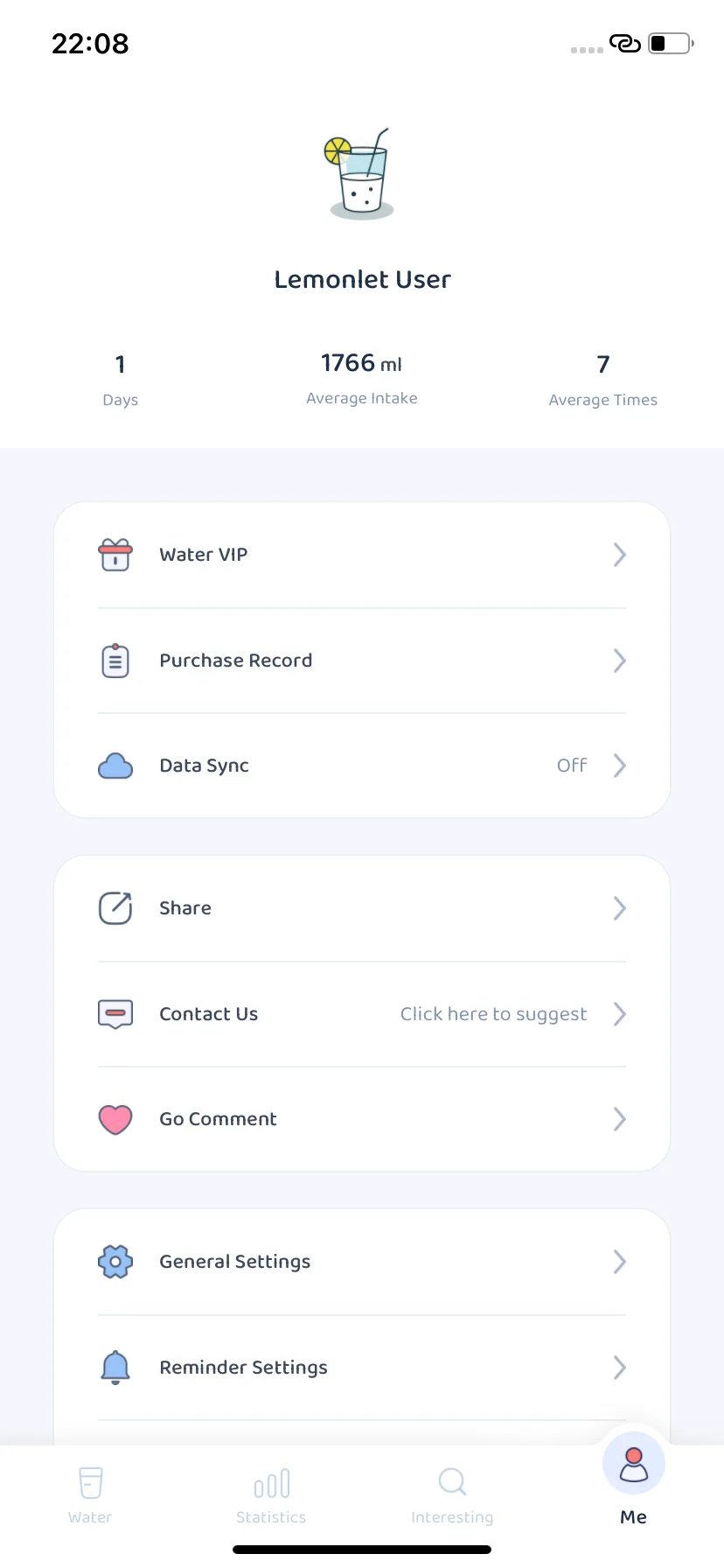Tap the Contact Us message icon
This screenshot has height=1568, width=724.
coord(115,1014)
